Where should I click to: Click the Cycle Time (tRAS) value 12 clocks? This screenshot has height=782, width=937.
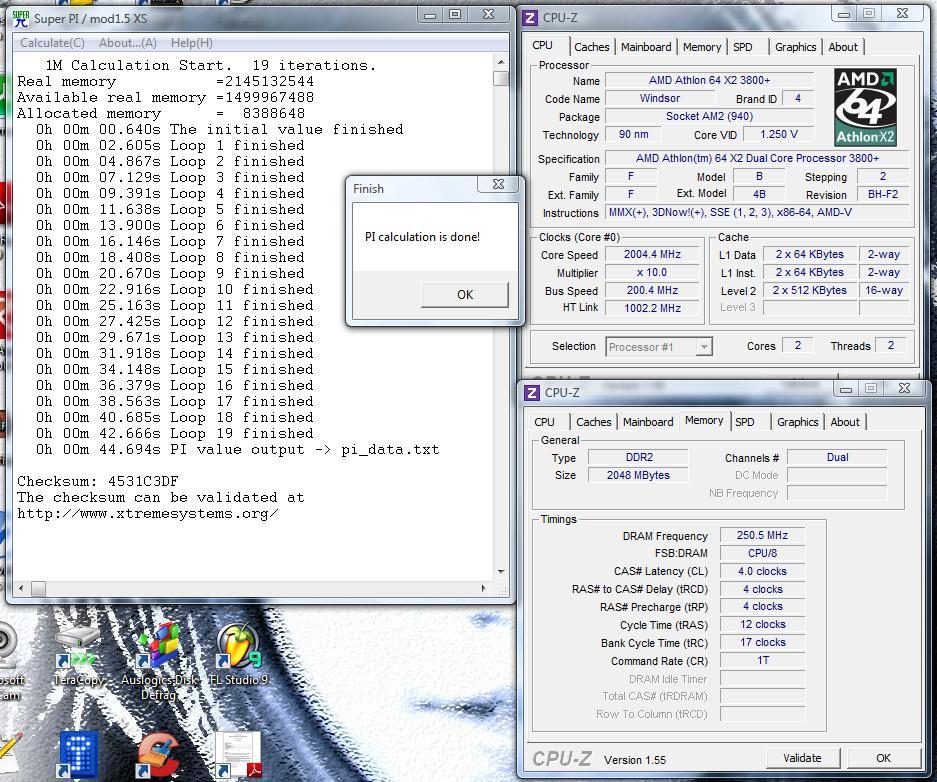tap(762, 625)
